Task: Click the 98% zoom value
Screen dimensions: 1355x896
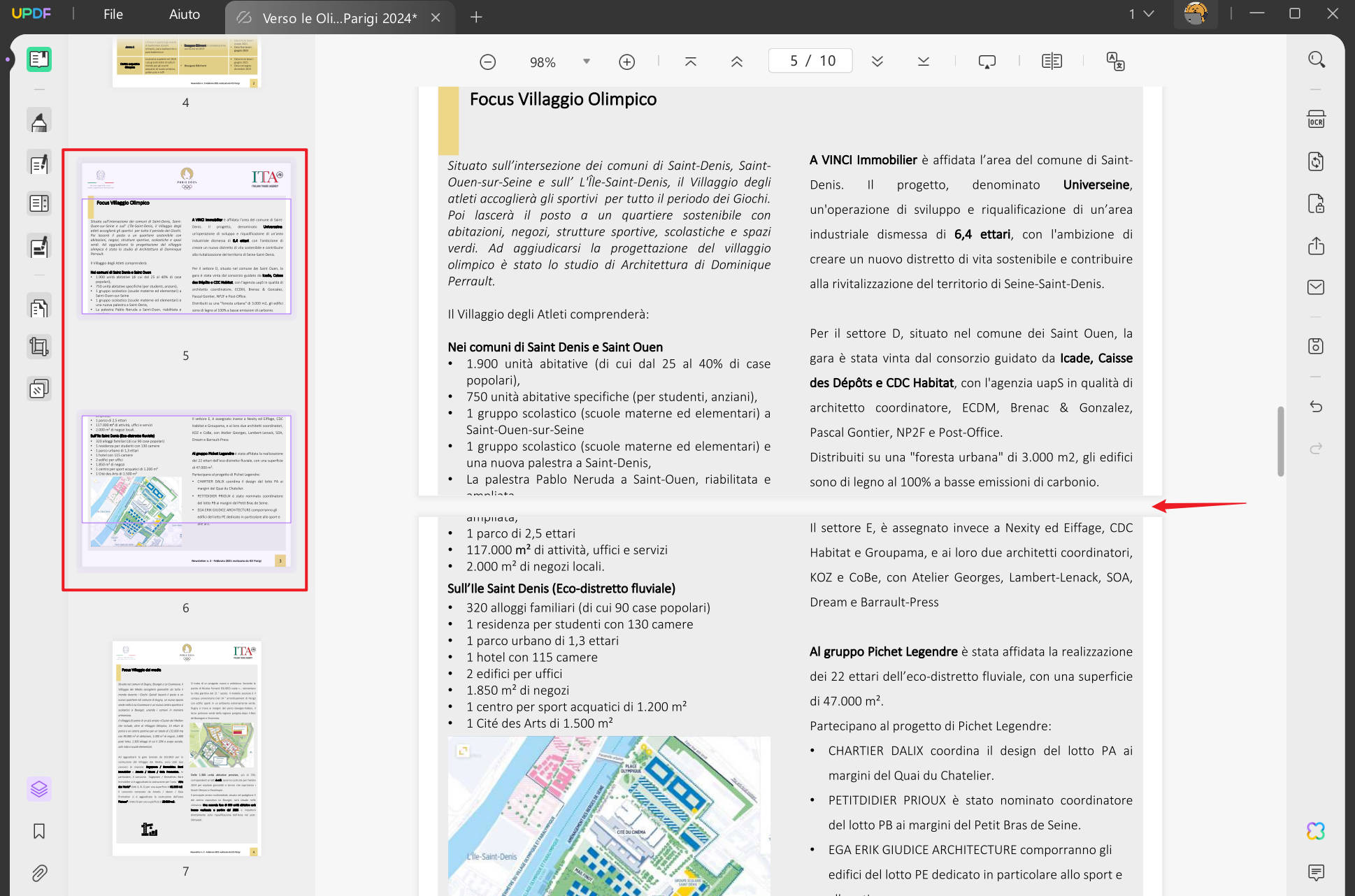Action: pos(543,62)
